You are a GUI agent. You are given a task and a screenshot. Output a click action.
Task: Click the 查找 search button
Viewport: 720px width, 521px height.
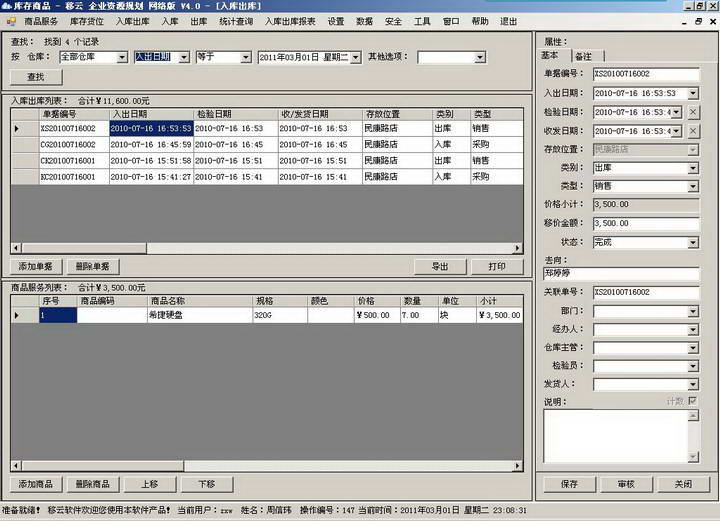click(x=36, y=76)
